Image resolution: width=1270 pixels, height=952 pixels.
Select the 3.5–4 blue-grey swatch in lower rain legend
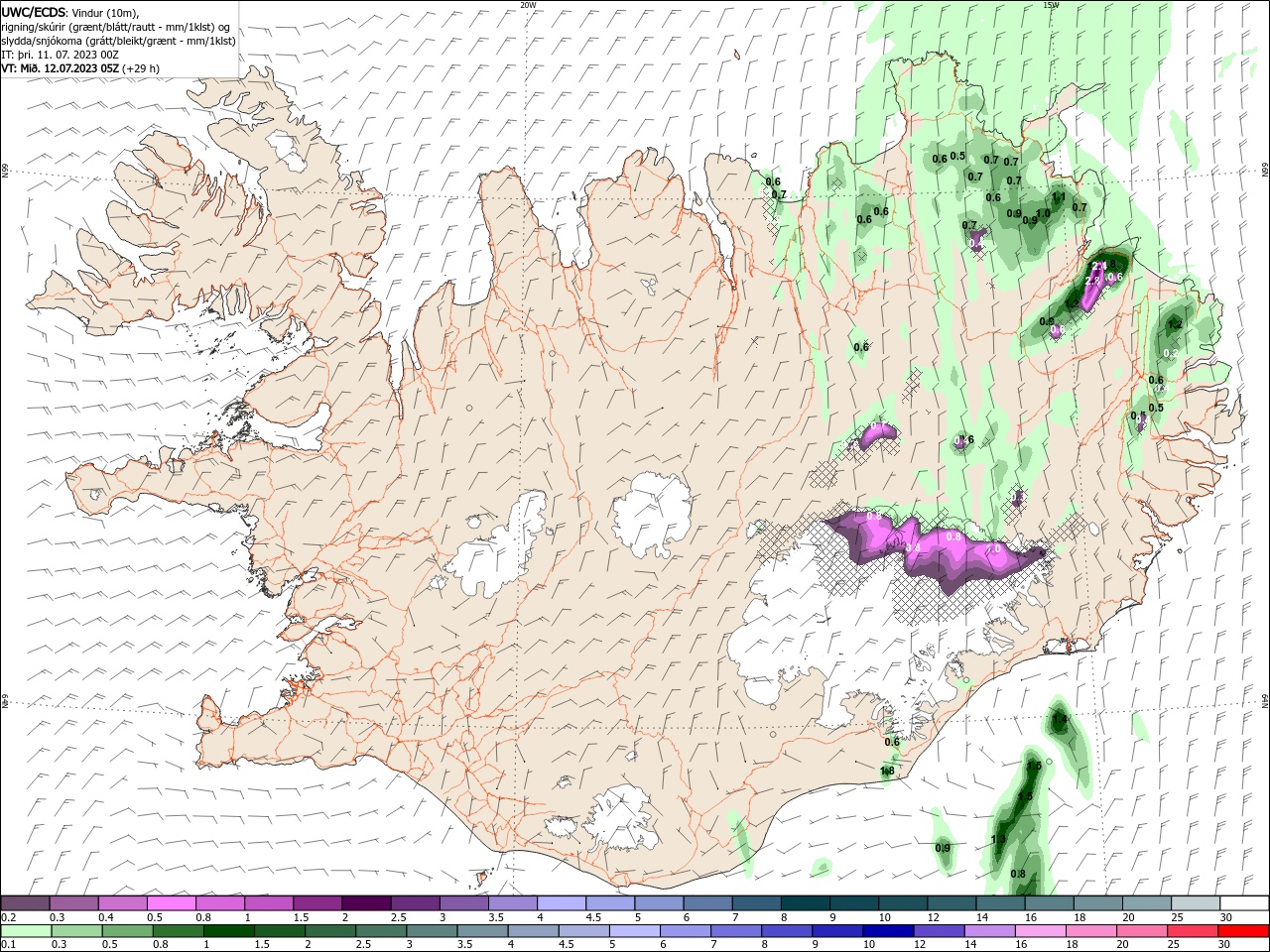pos(483,931)
